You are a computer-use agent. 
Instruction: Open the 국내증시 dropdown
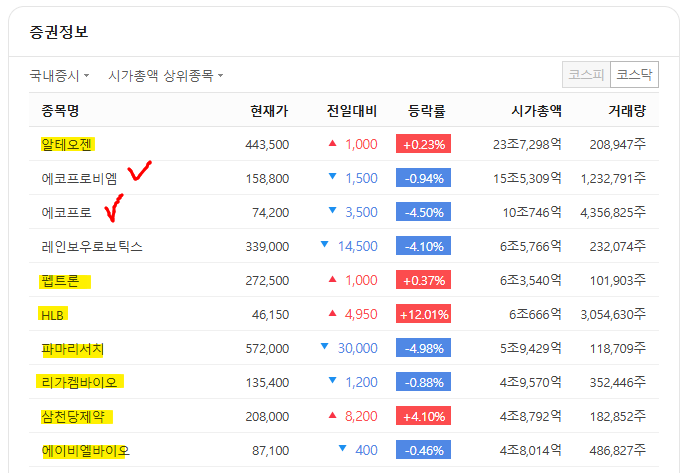coord(59,75)
